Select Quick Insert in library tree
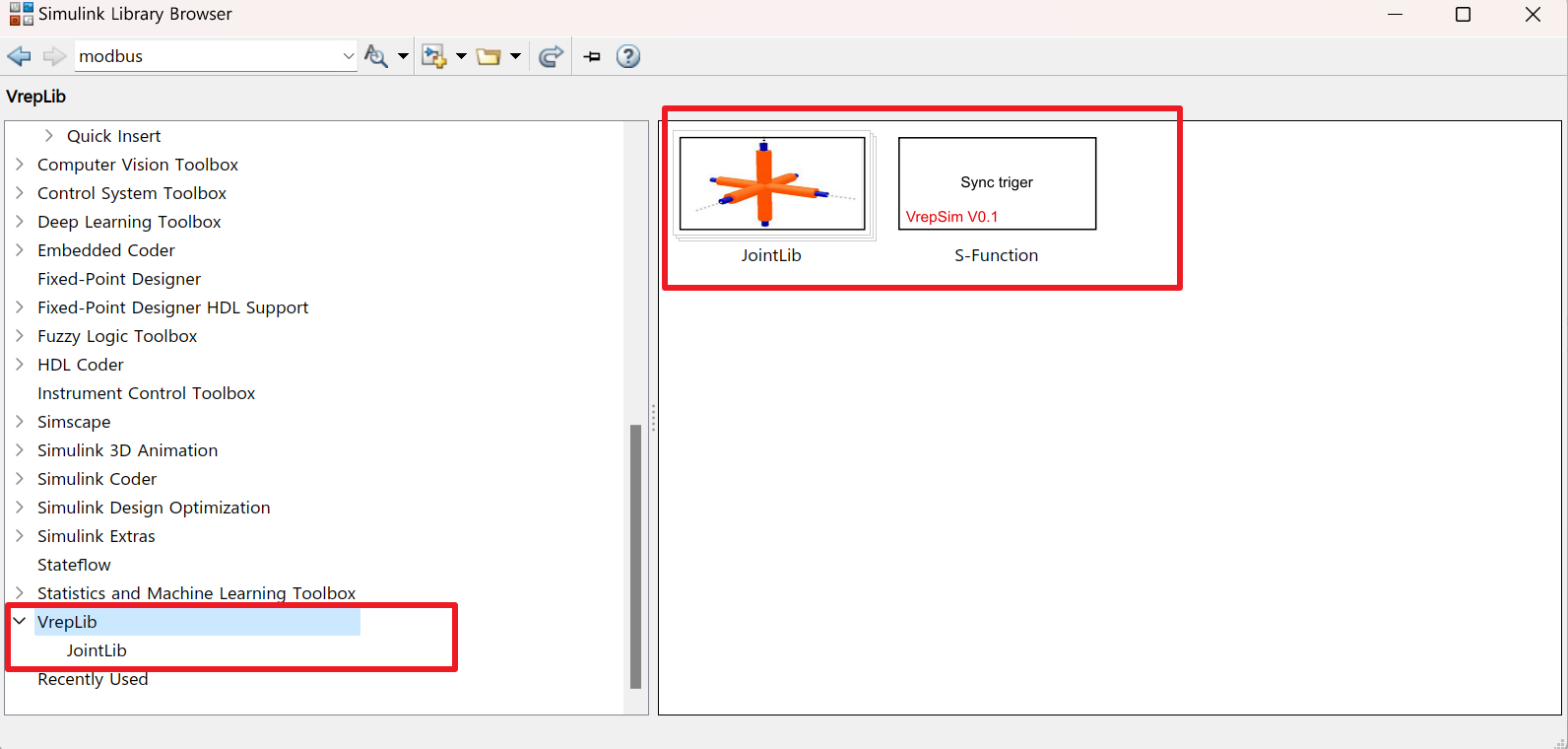Image resolution: width=1568 pixels, height=749 pixels. coord(113,136)
